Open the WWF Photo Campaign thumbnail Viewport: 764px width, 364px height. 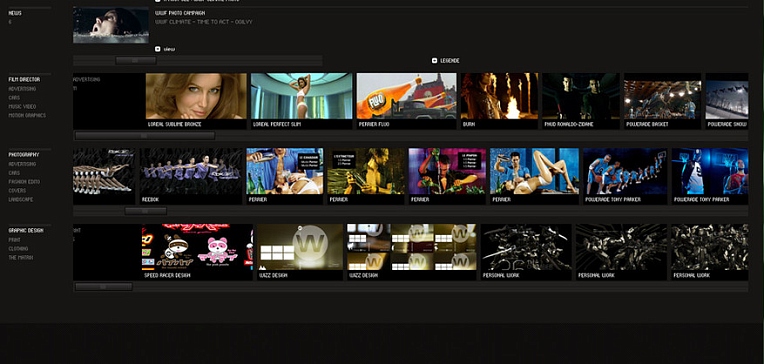click(111, 25)
